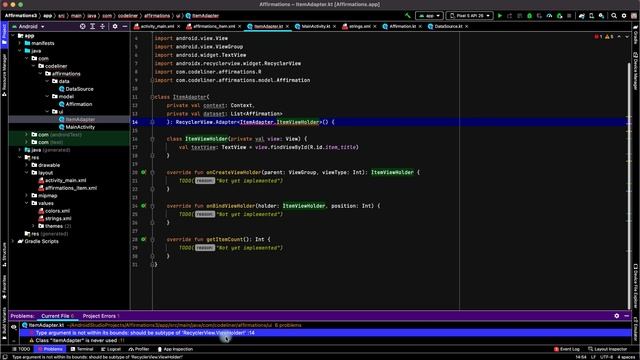Viewport: 640px width, 360px height.
Task: Open the Profile app icon in toolbar
Action: [549, 16]
